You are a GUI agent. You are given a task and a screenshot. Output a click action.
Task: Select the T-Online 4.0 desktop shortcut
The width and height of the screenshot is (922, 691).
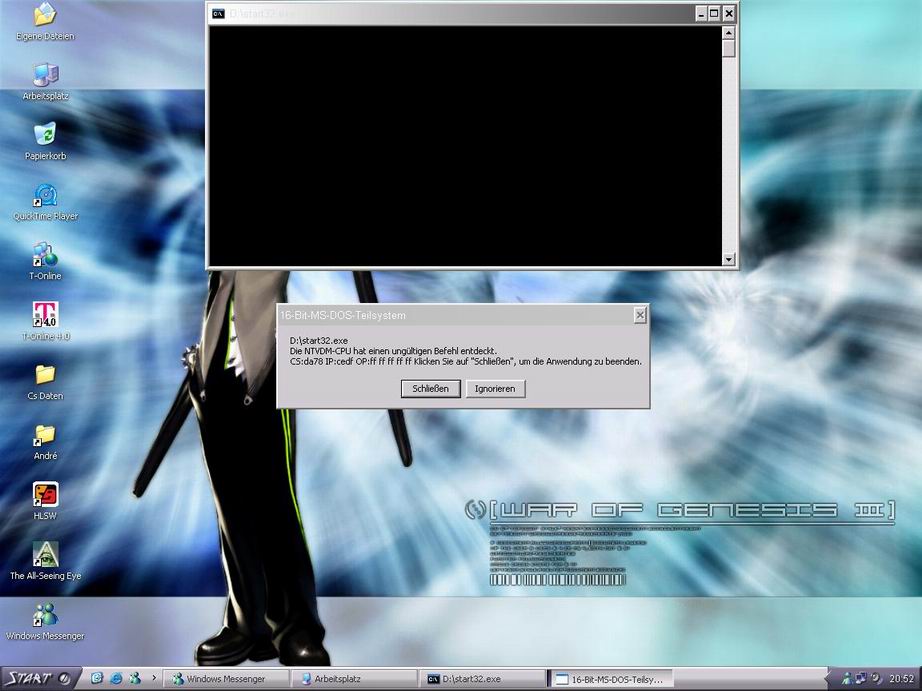[x=45, y=322]
